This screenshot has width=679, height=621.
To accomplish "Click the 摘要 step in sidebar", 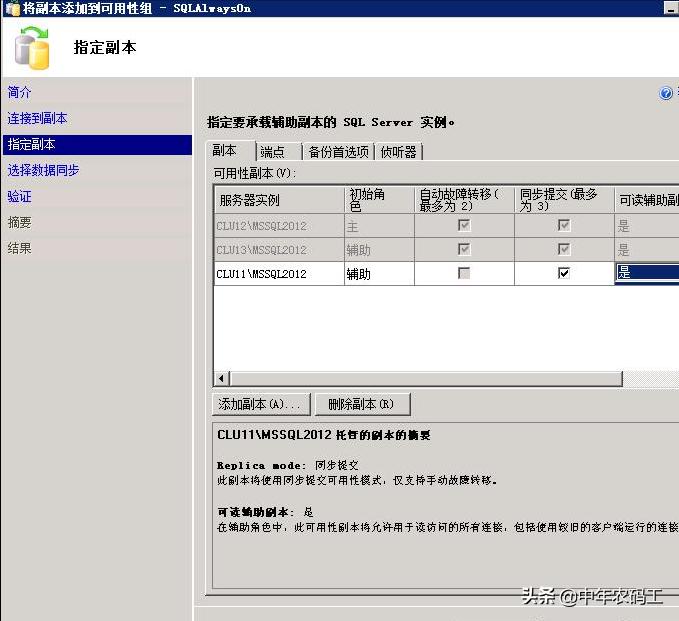I will tap(19, 223).
